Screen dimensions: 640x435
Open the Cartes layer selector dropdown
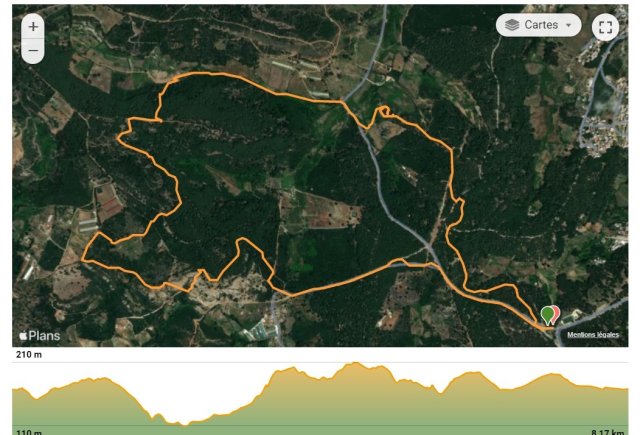538,25
